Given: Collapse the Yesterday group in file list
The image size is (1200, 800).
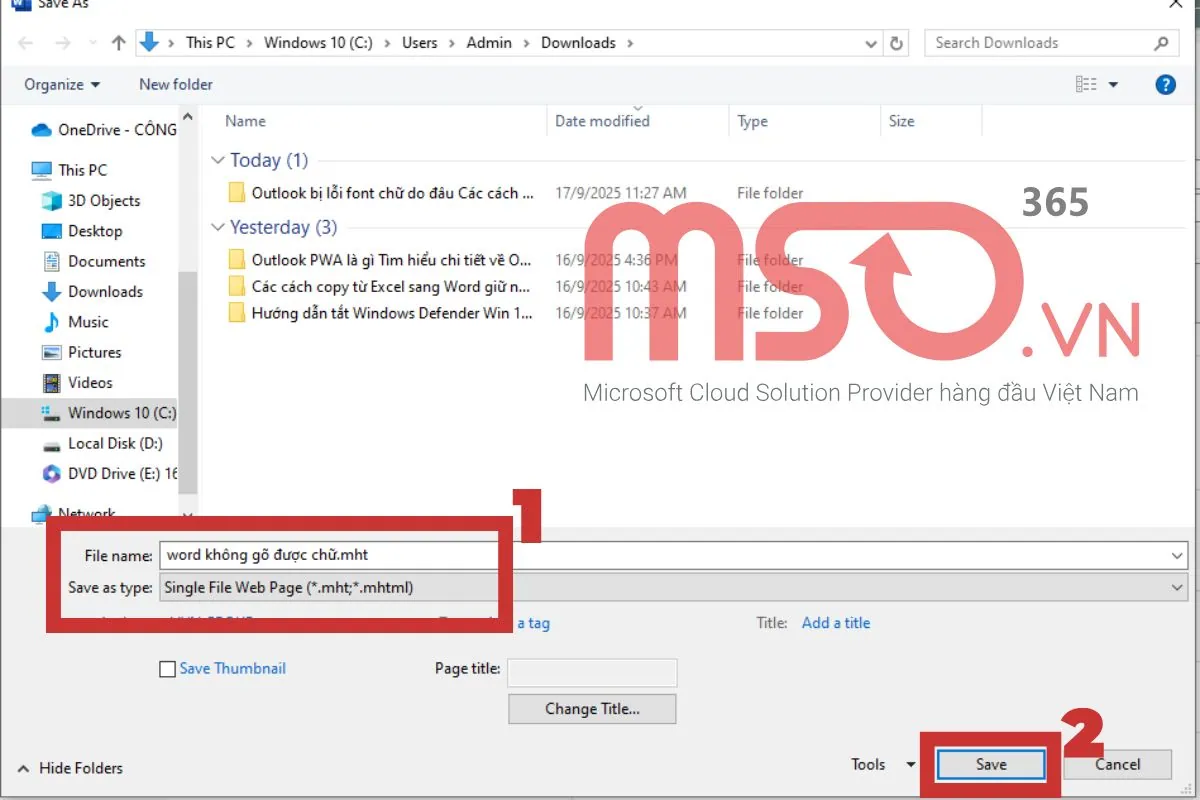Looking at the screenshot, I should pos(218,228).
